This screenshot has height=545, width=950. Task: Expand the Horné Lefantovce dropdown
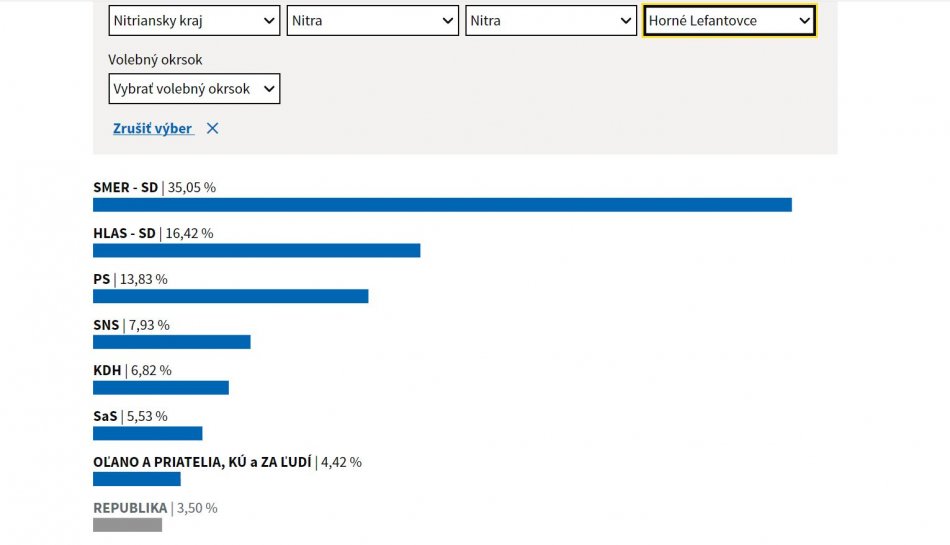729,20
